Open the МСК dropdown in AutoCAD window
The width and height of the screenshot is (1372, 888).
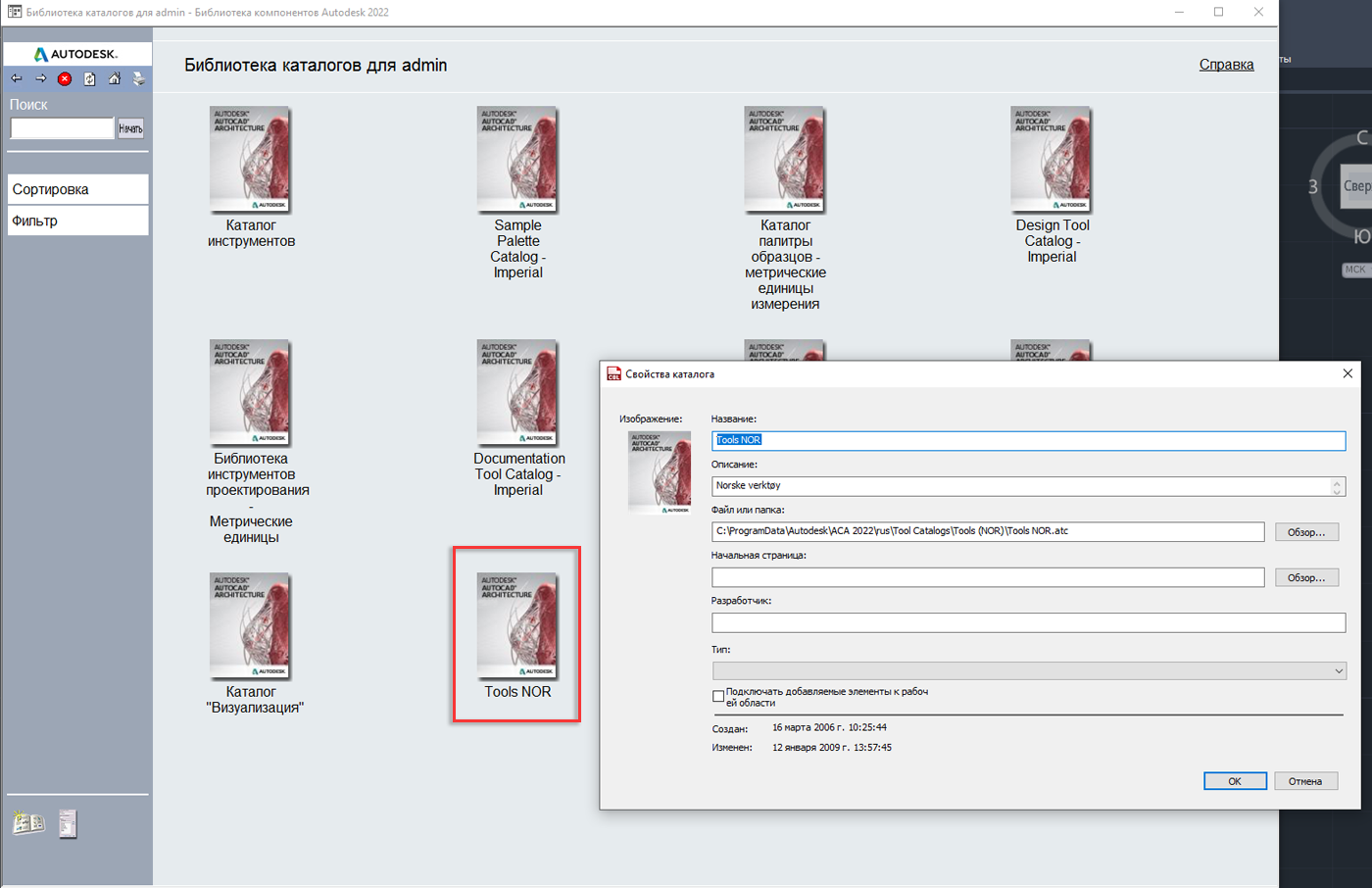click(x=1356, y=270)
